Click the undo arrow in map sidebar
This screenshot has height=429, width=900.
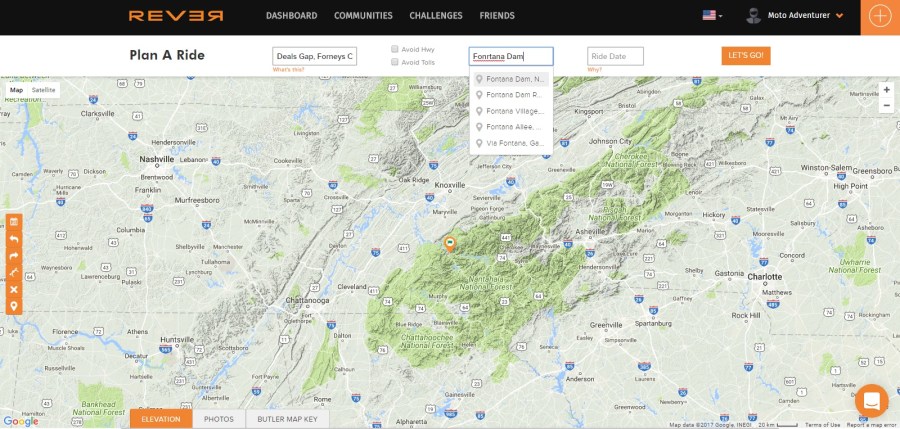click(x=14, y=239)
